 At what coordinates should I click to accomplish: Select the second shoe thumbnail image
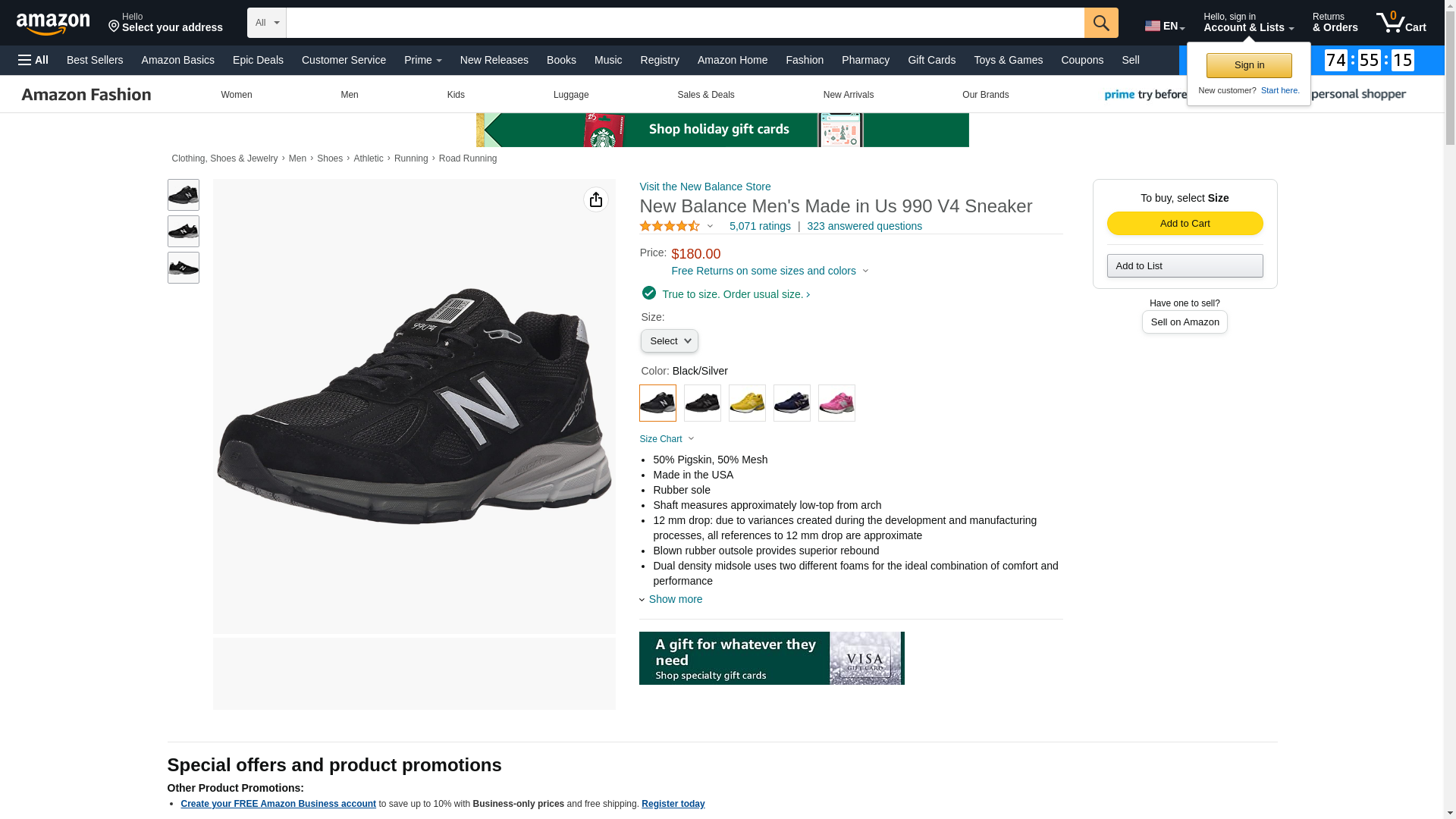click(183, 231)
